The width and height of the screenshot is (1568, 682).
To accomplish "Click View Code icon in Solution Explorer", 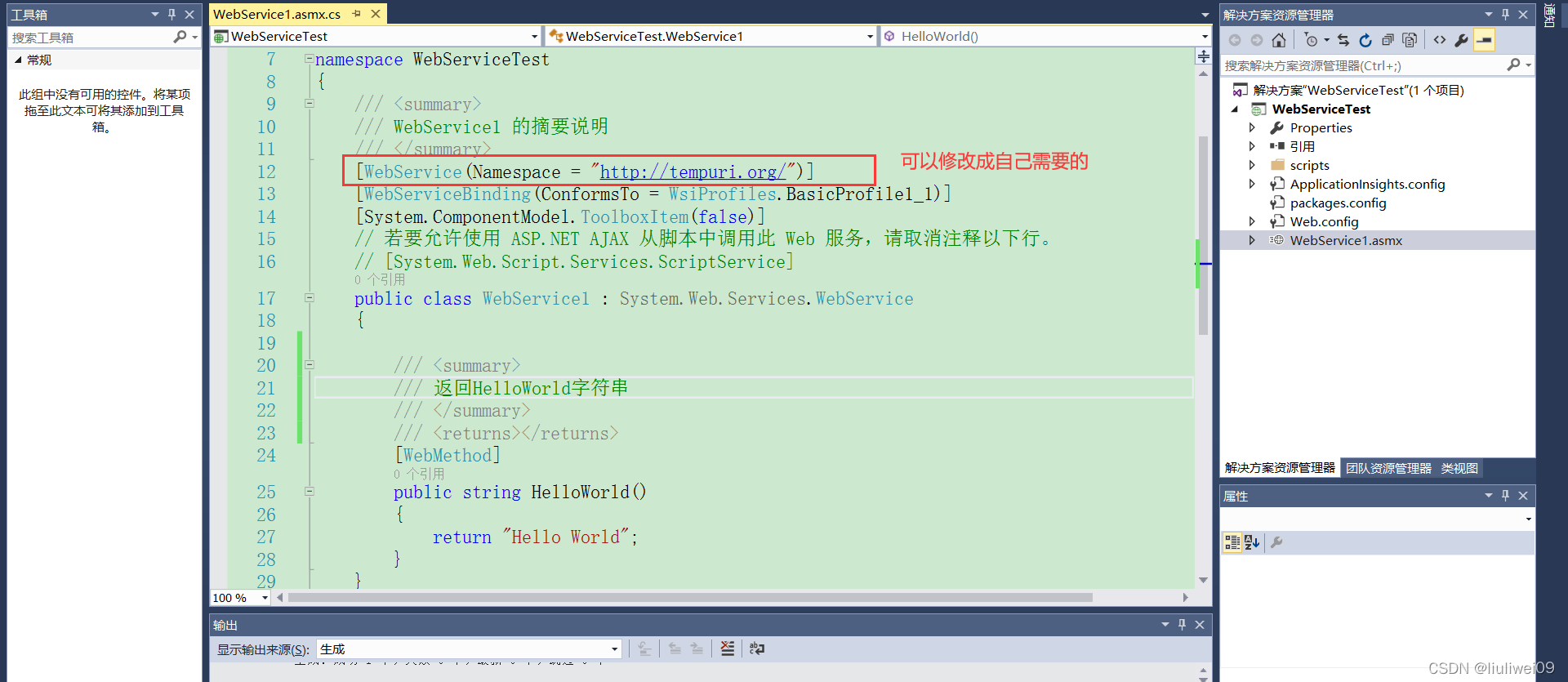I will 1440,40.
